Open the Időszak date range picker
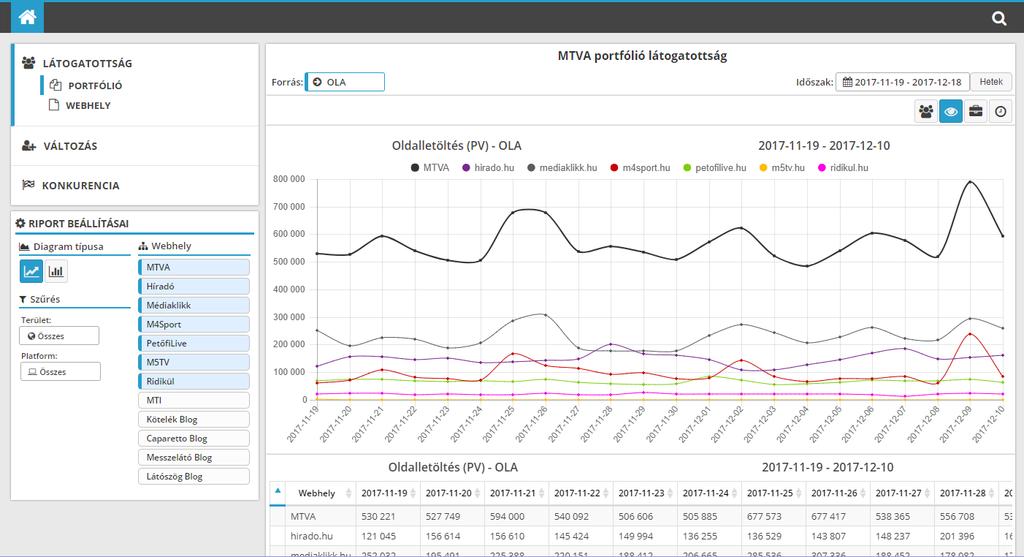 (x=903, y=82)
